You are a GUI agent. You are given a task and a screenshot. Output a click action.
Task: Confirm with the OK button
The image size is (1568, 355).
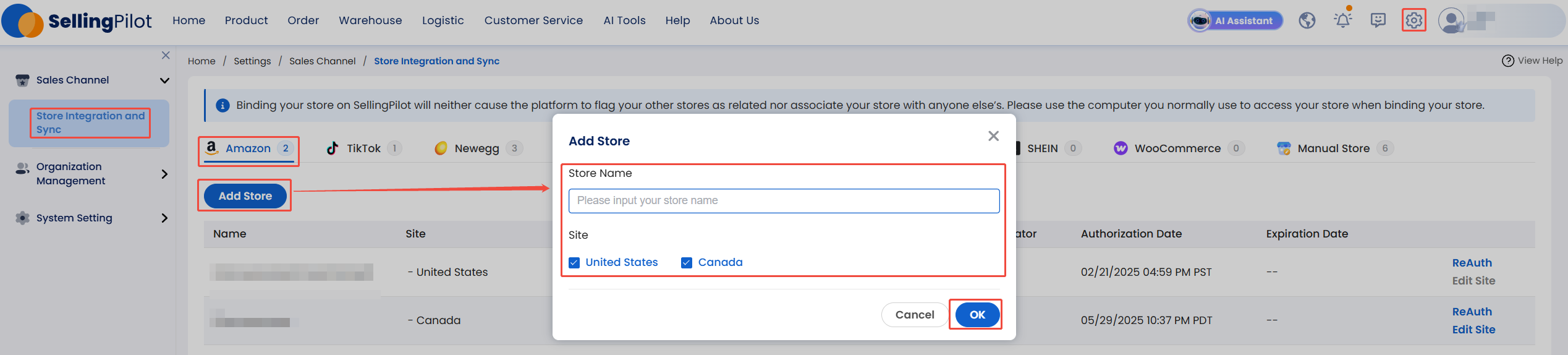click(x=977, y=315)
